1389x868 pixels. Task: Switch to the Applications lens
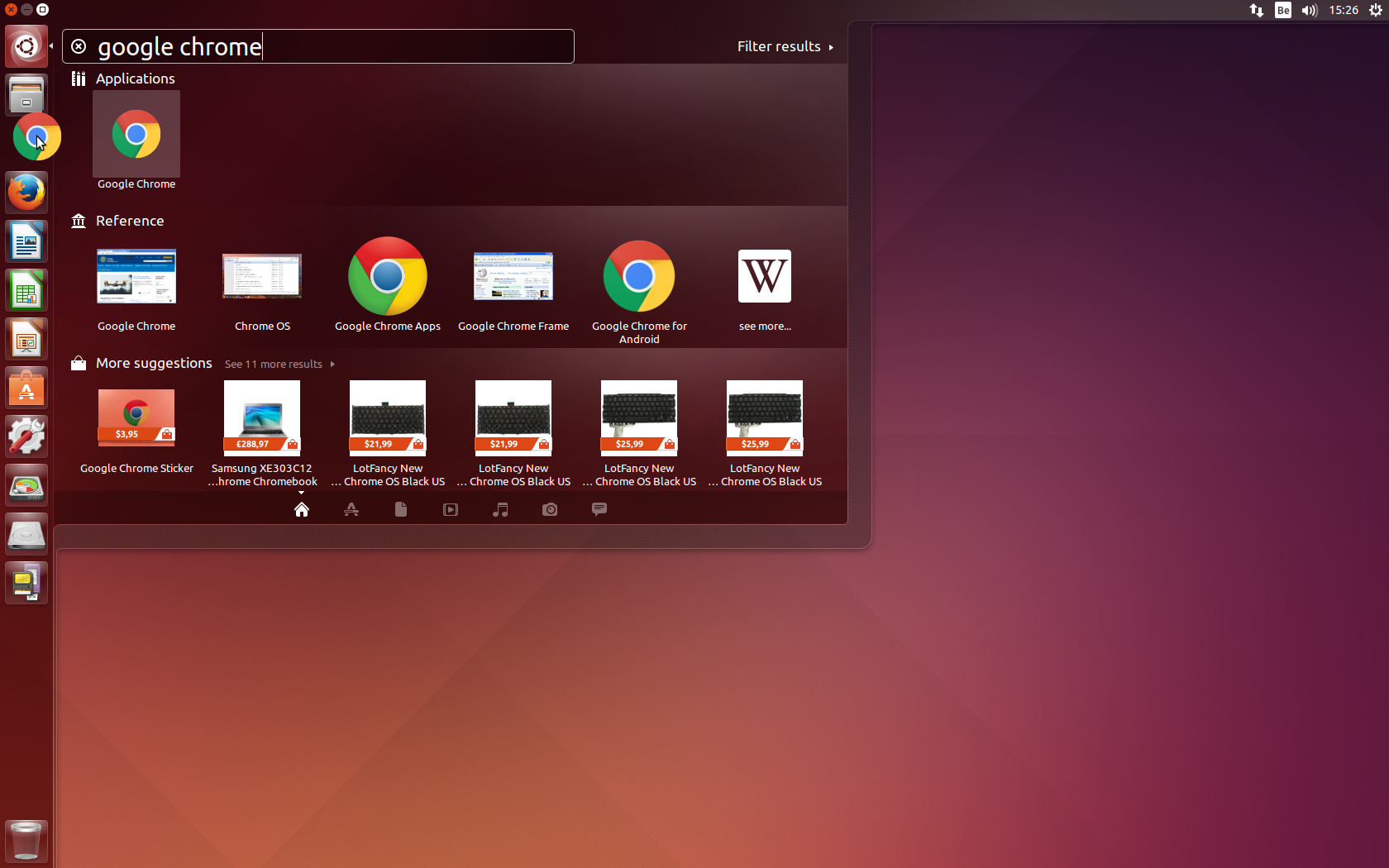pos(351,509)
